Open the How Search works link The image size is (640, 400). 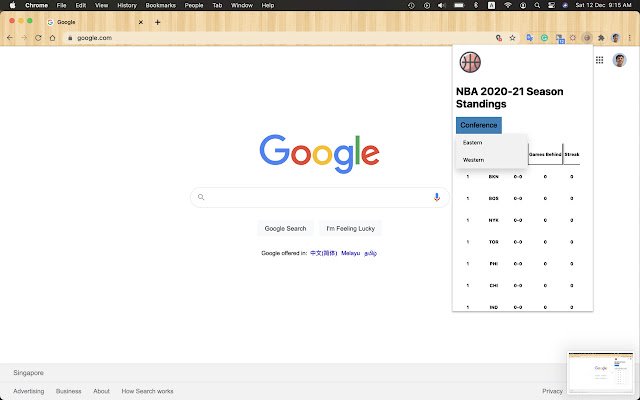coord(147,391)
